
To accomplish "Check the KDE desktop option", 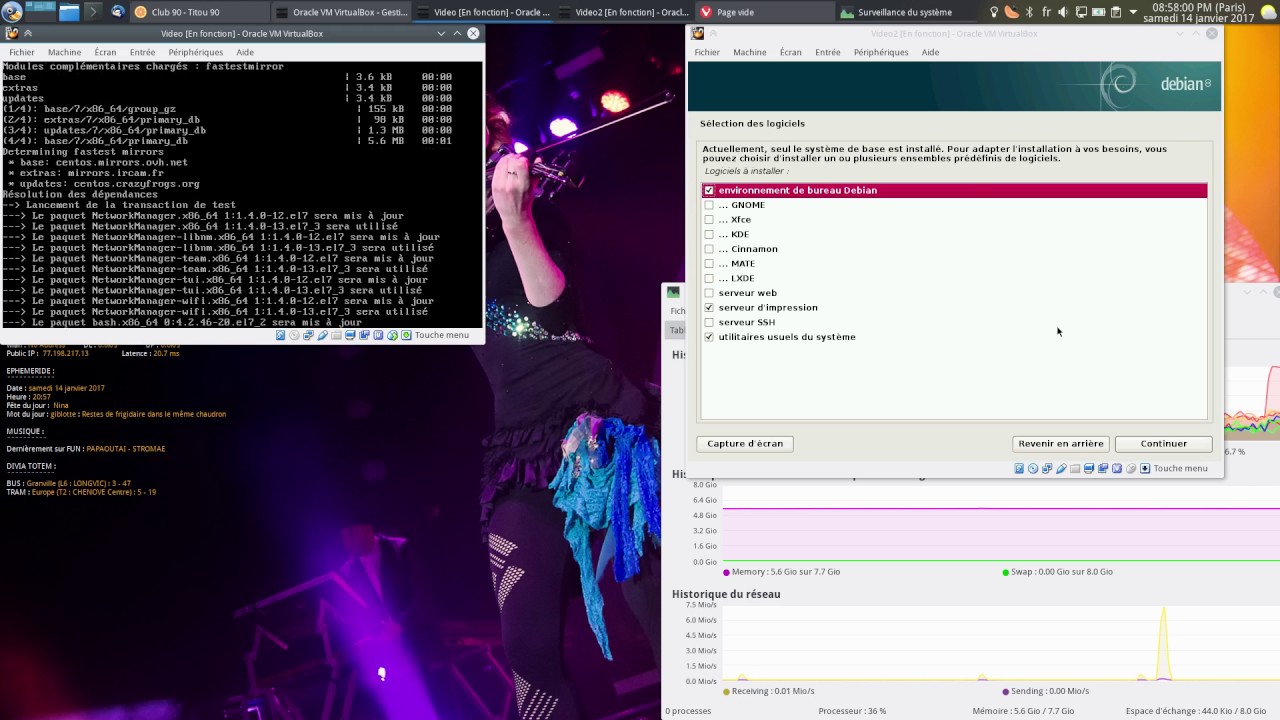I will (709, 234).
